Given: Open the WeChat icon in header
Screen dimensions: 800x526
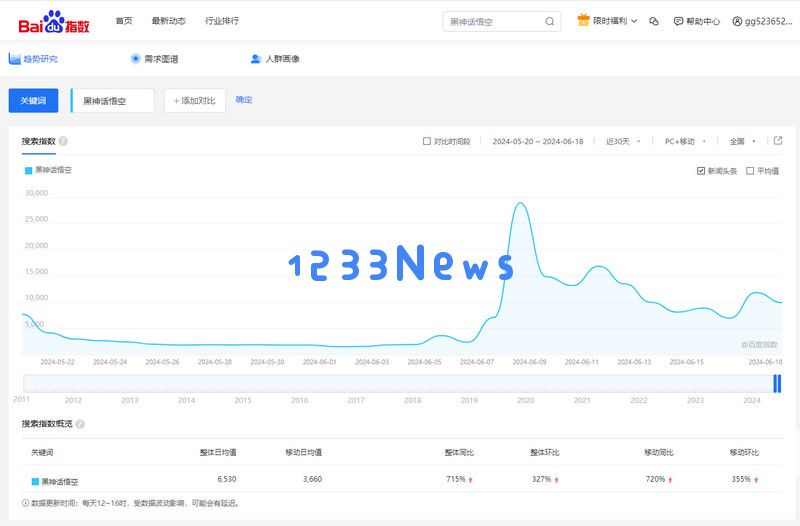Looking at the screenshot, I should [654, 21].
